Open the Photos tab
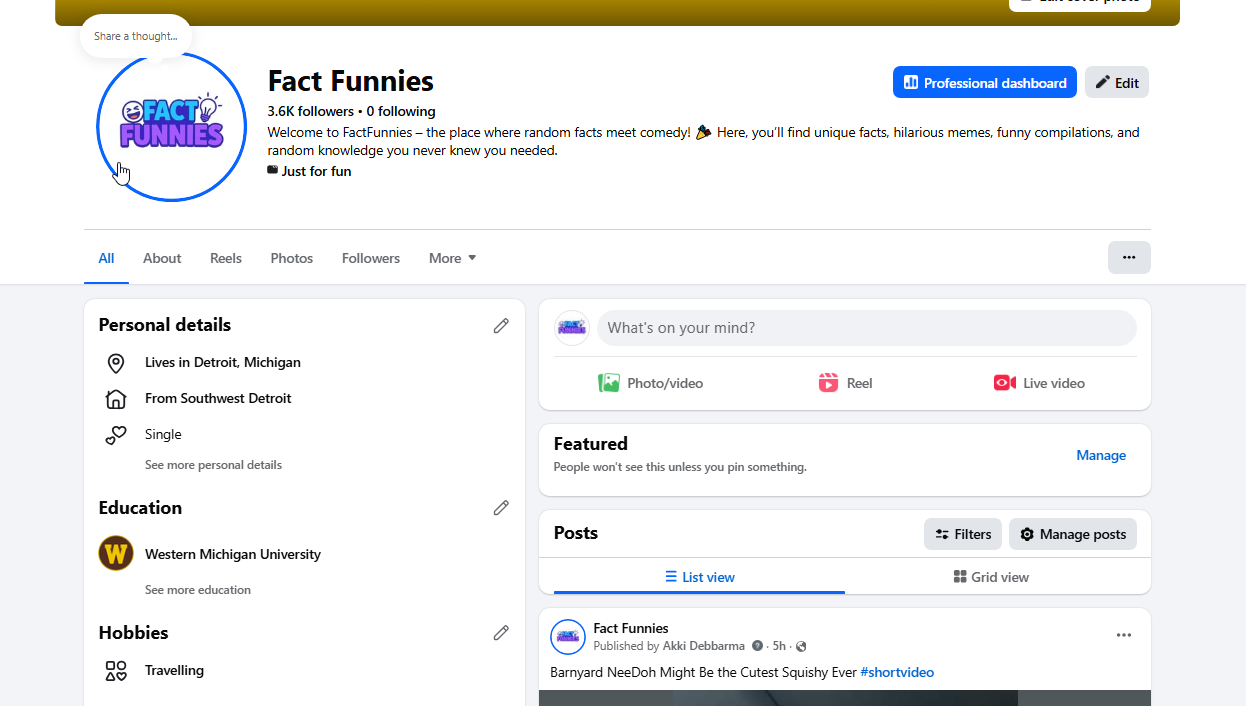 pyautogui.click(x=292, y=258)
